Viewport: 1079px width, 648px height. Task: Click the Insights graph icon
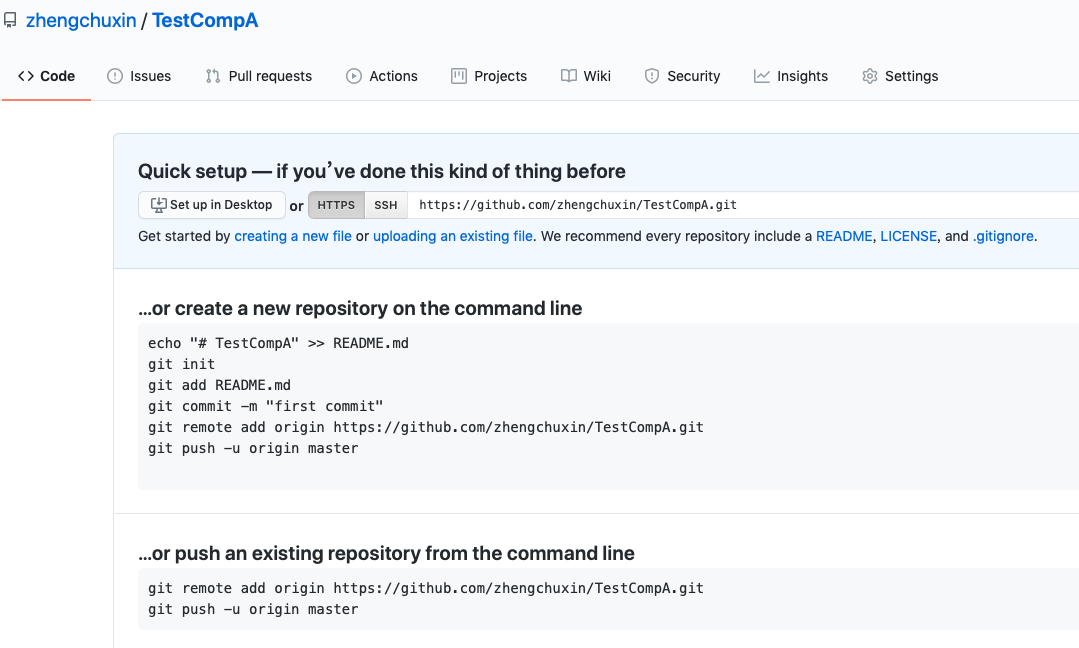[762, 76]
